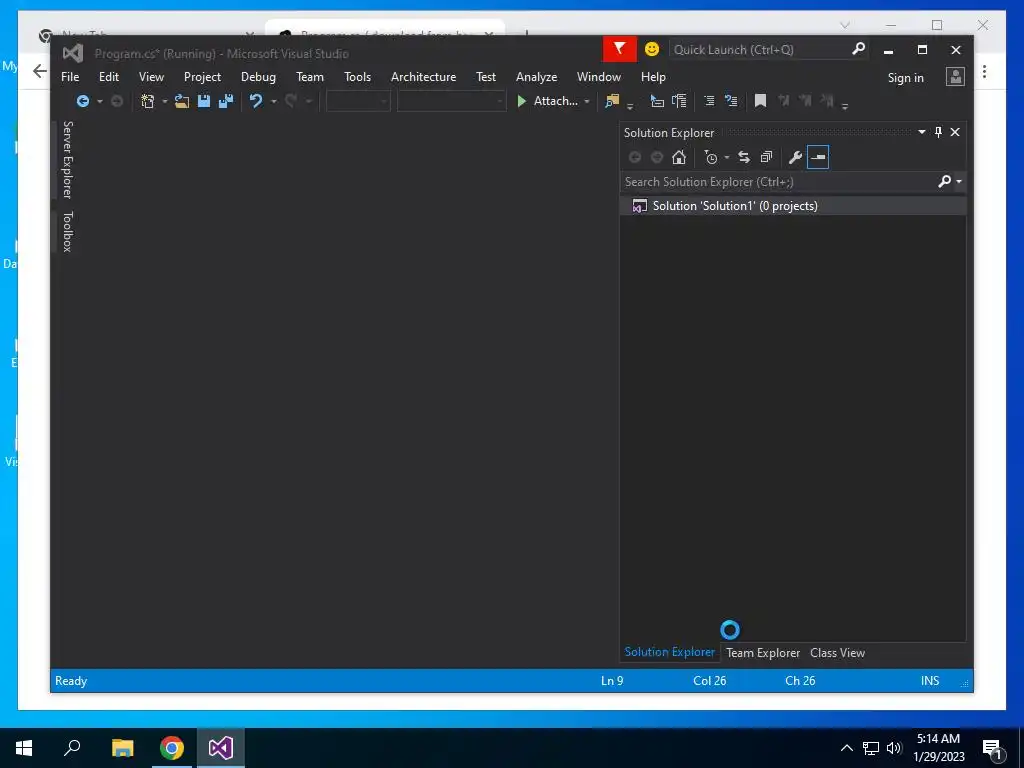
Task: Click Sync with Active Document icon
Action: [744, 157]
